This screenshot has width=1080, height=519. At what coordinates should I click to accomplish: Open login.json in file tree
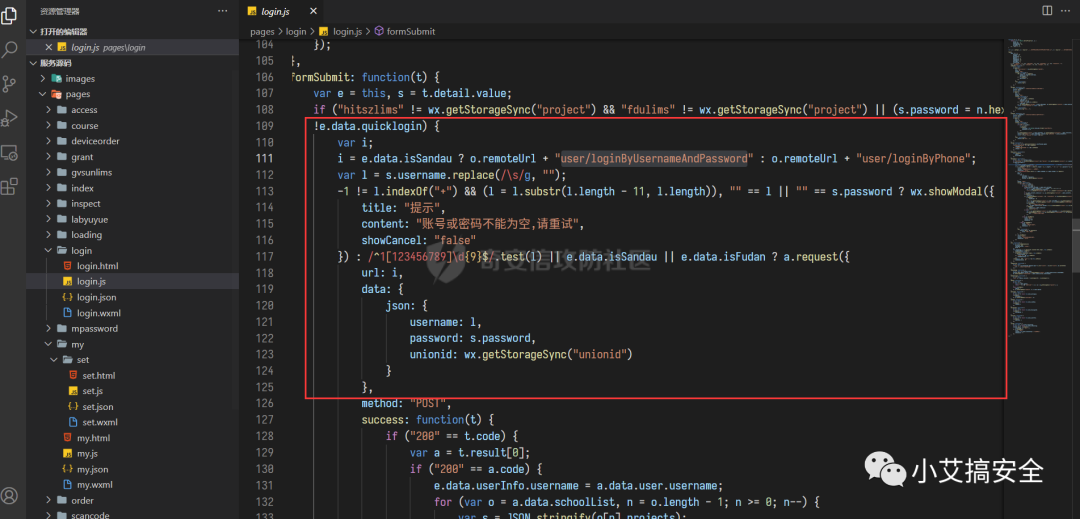[96, 297]
